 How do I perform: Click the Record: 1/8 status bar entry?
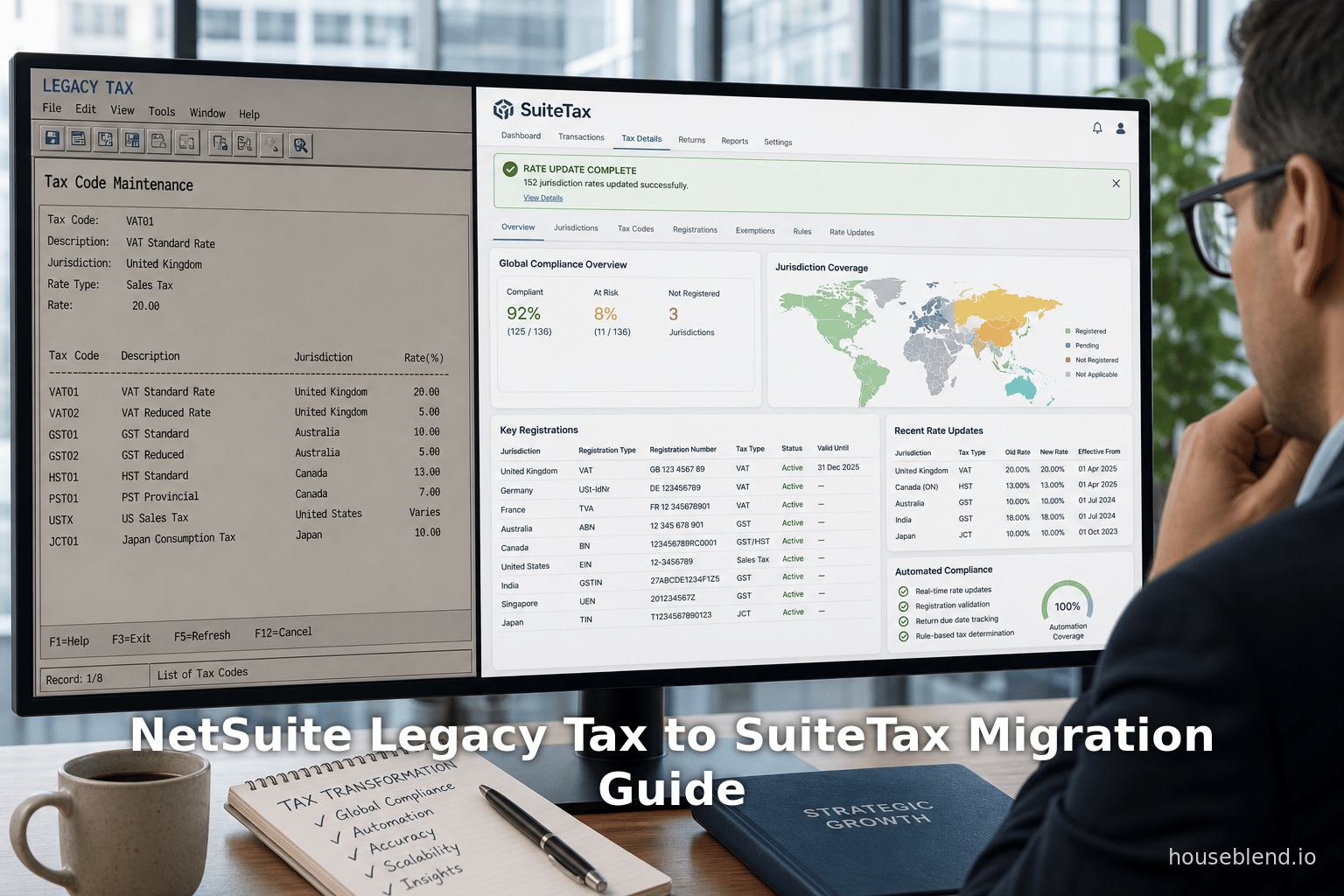point(74,679)
